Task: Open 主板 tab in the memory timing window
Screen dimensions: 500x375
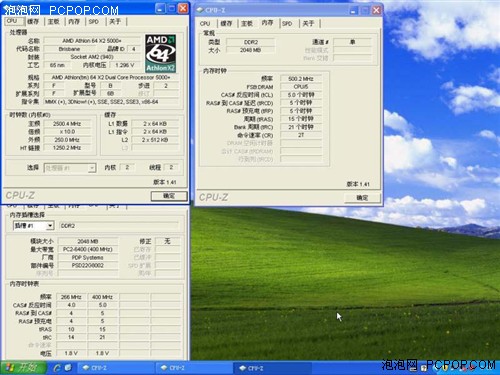Action: pos(247,23)
